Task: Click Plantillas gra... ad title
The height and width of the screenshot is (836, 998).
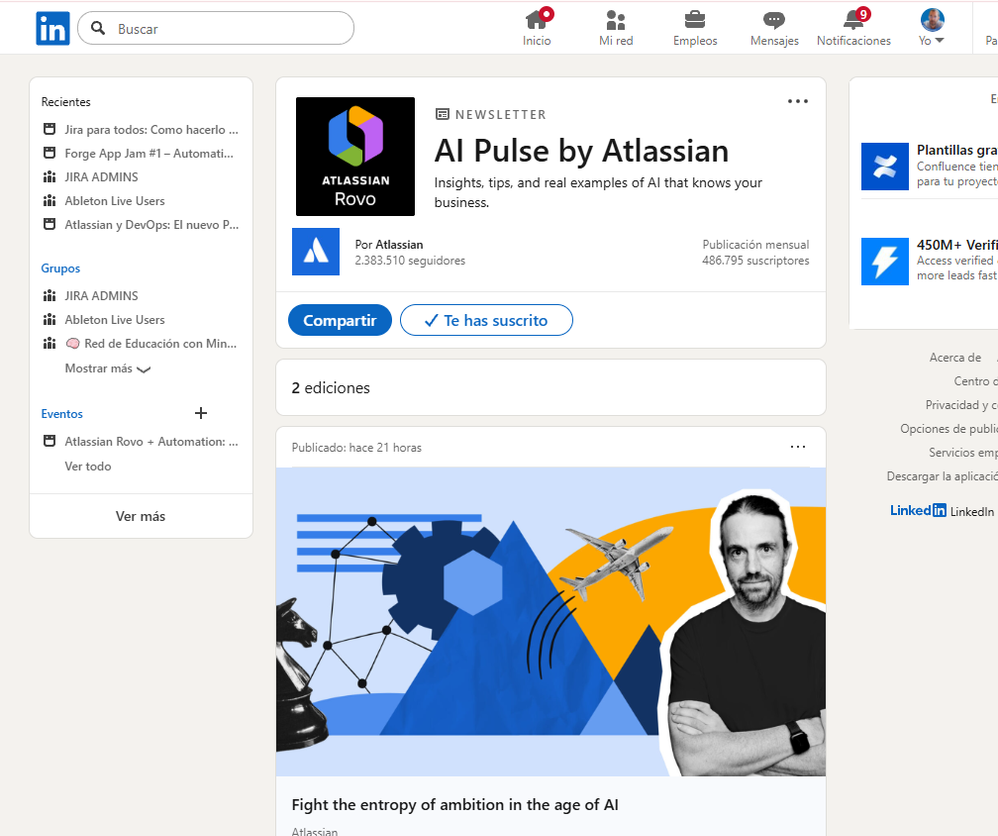Action: pyautogui.click(x=957, y=150)
